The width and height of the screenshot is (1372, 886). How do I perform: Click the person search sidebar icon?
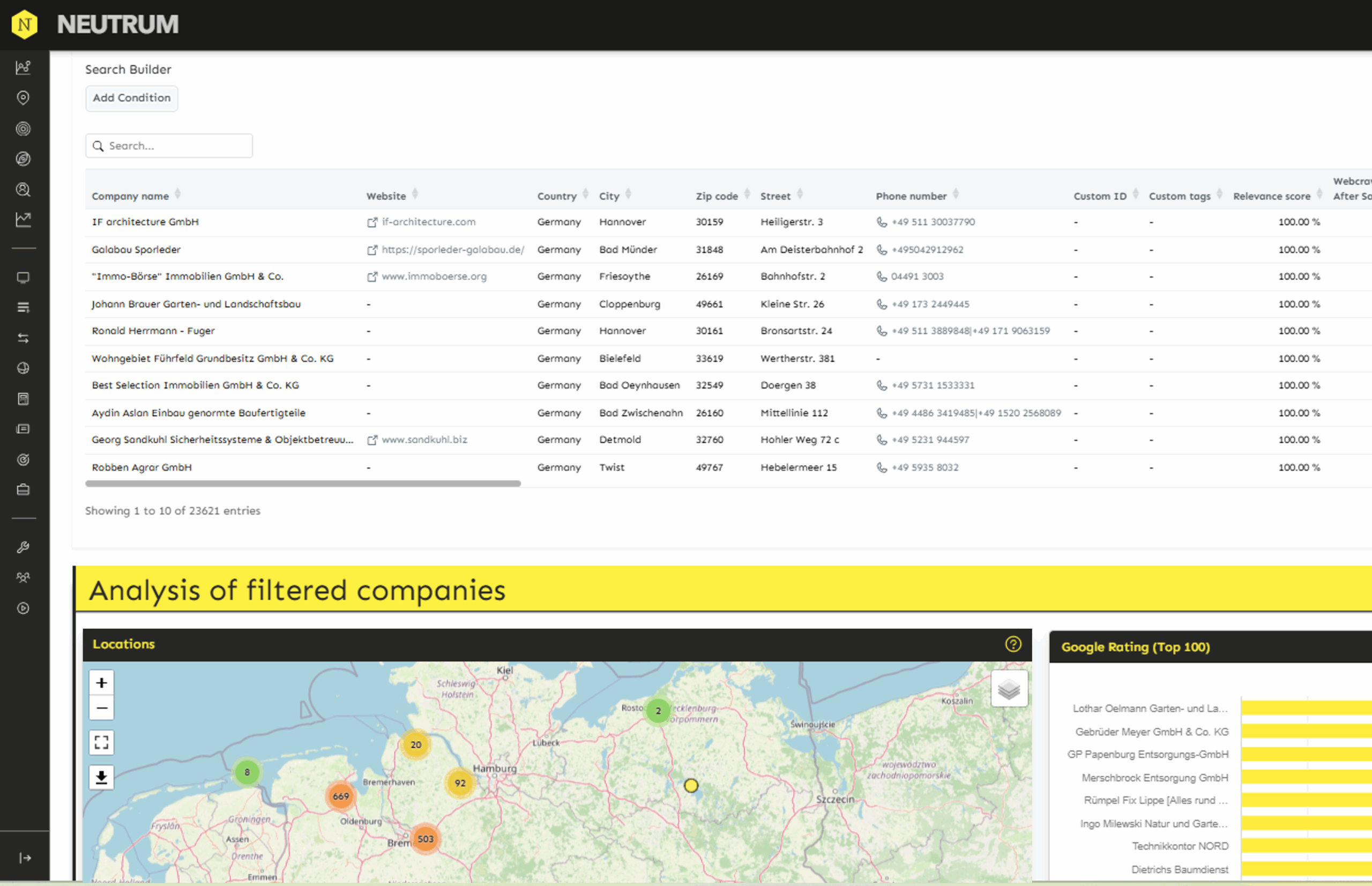[23, 189]
